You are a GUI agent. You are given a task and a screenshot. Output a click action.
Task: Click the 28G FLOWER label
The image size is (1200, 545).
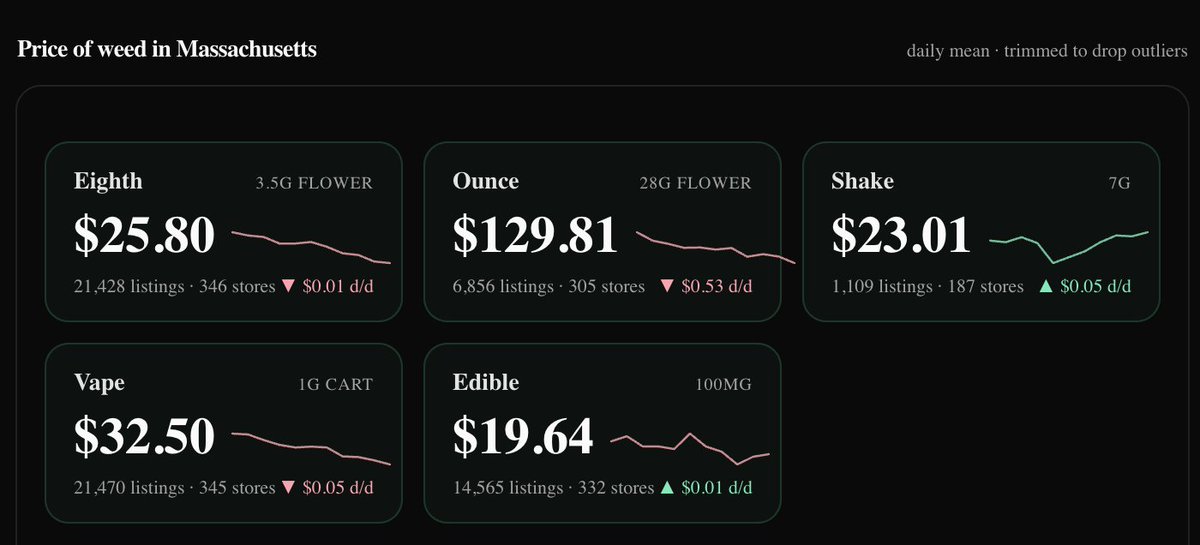click(x=695, y=183)
